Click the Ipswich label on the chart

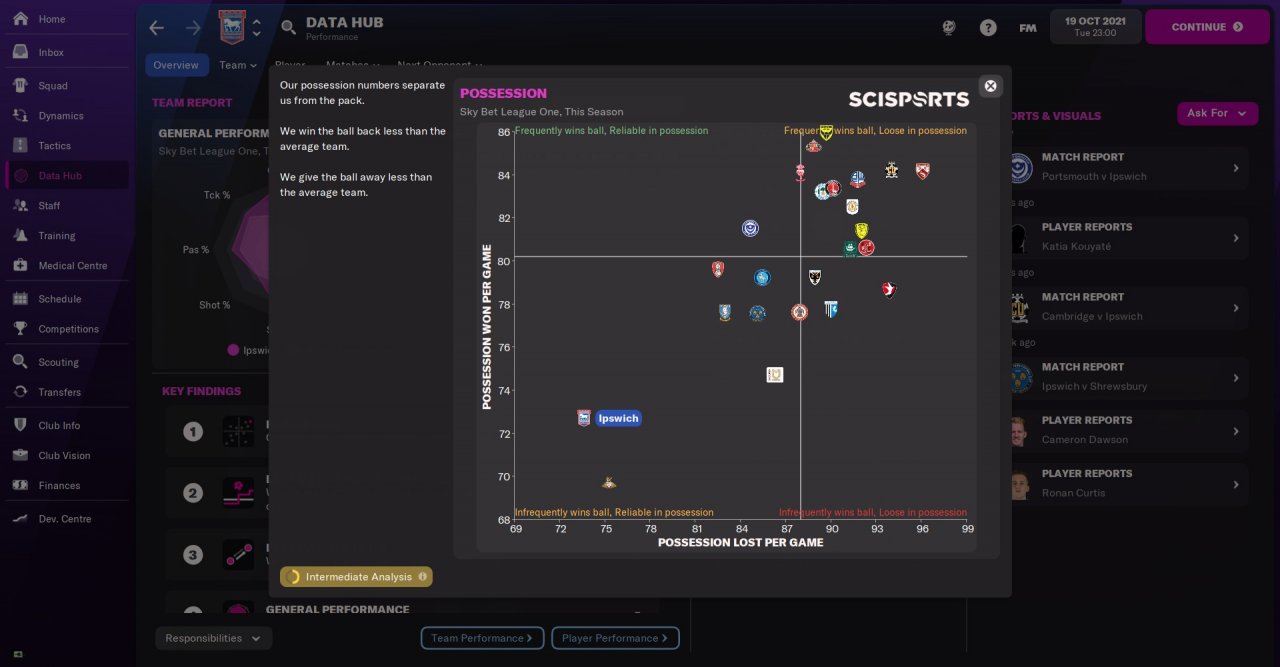(x=618, y=418)
